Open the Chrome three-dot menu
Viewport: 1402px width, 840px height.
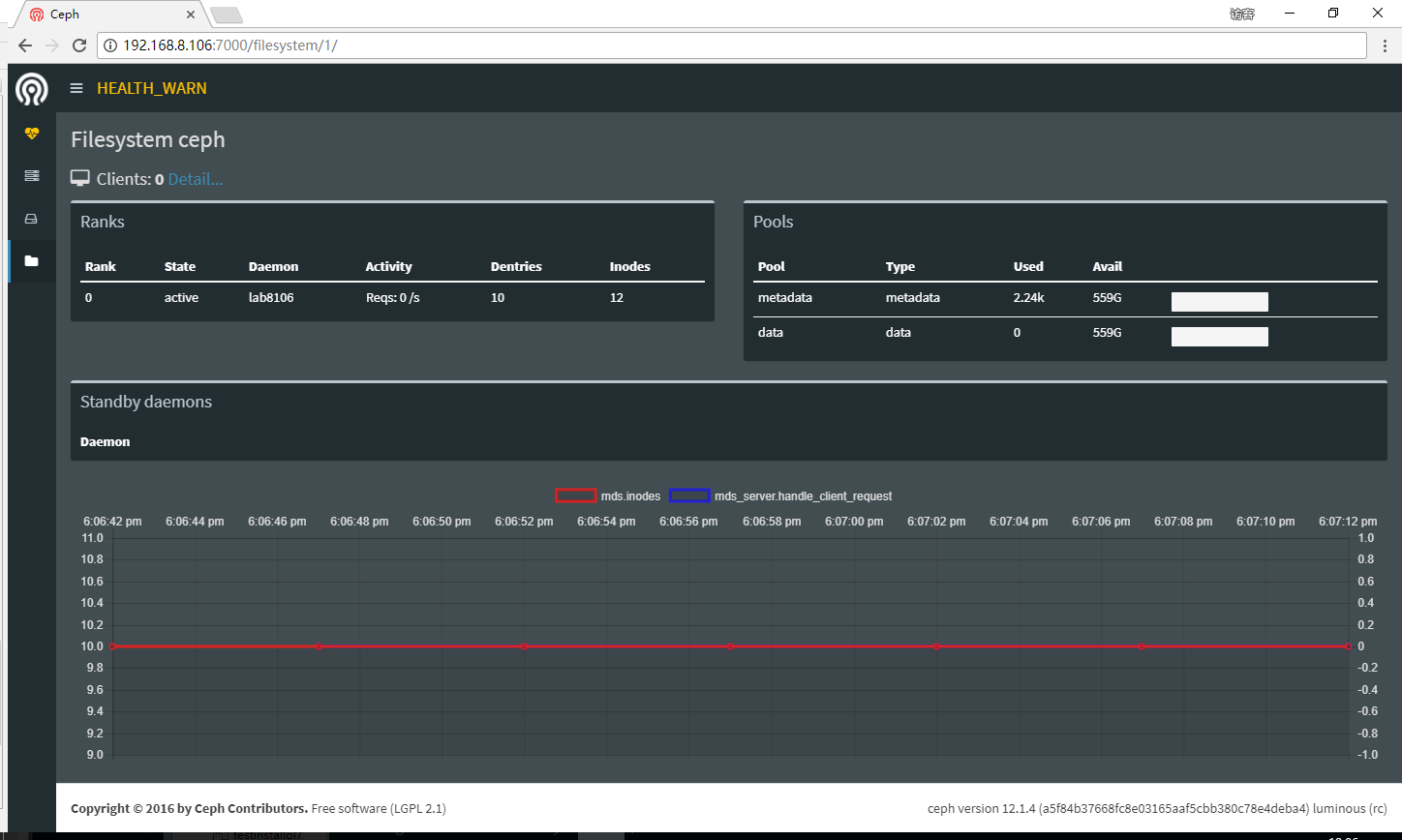(1385, 45)
